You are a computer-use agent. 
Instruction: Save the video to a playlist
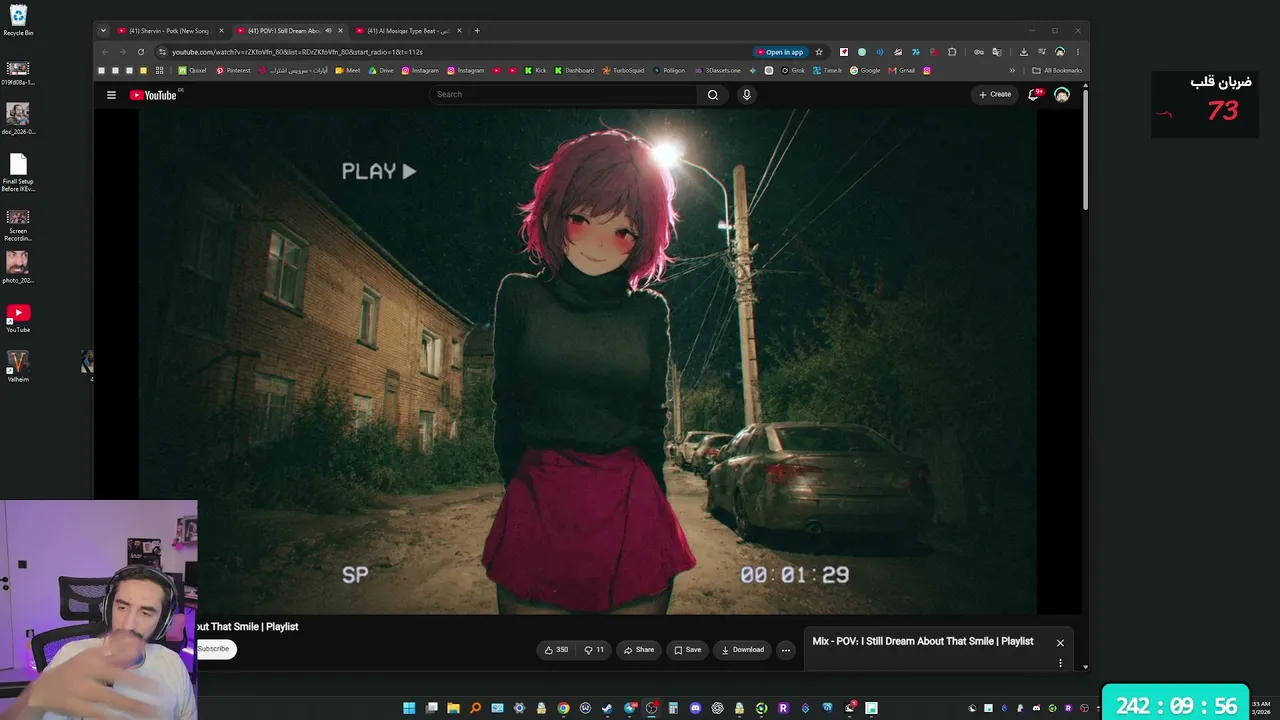(x=687, y=650)
